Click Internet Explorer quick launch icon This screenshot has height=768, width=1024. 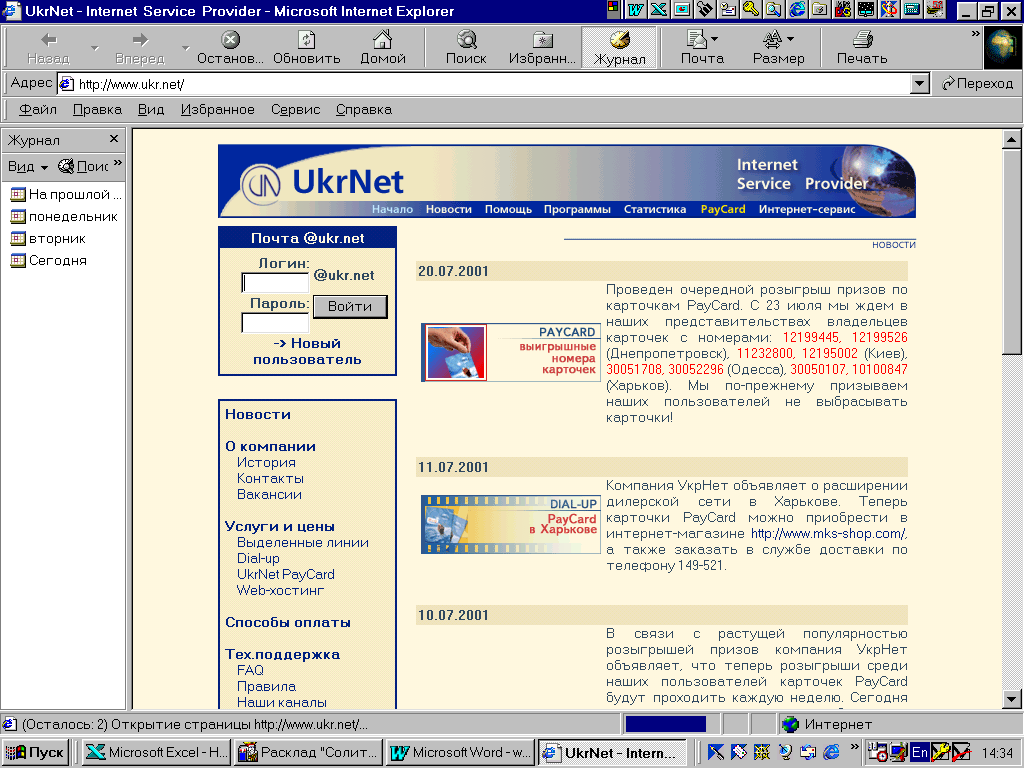pyautogui.click(x=831, y=752)
